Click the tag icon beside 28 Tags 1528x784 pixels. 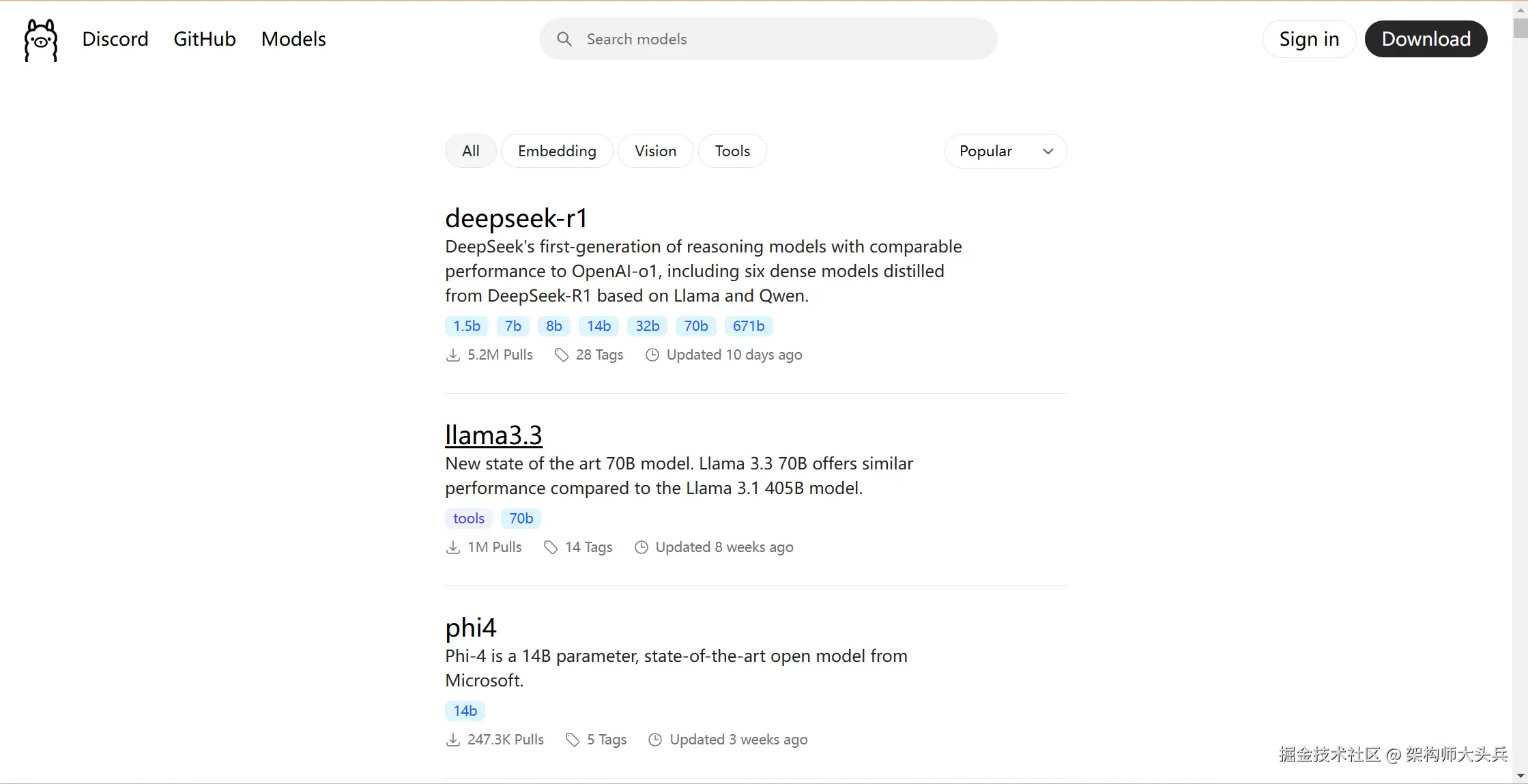pos(561,355)
